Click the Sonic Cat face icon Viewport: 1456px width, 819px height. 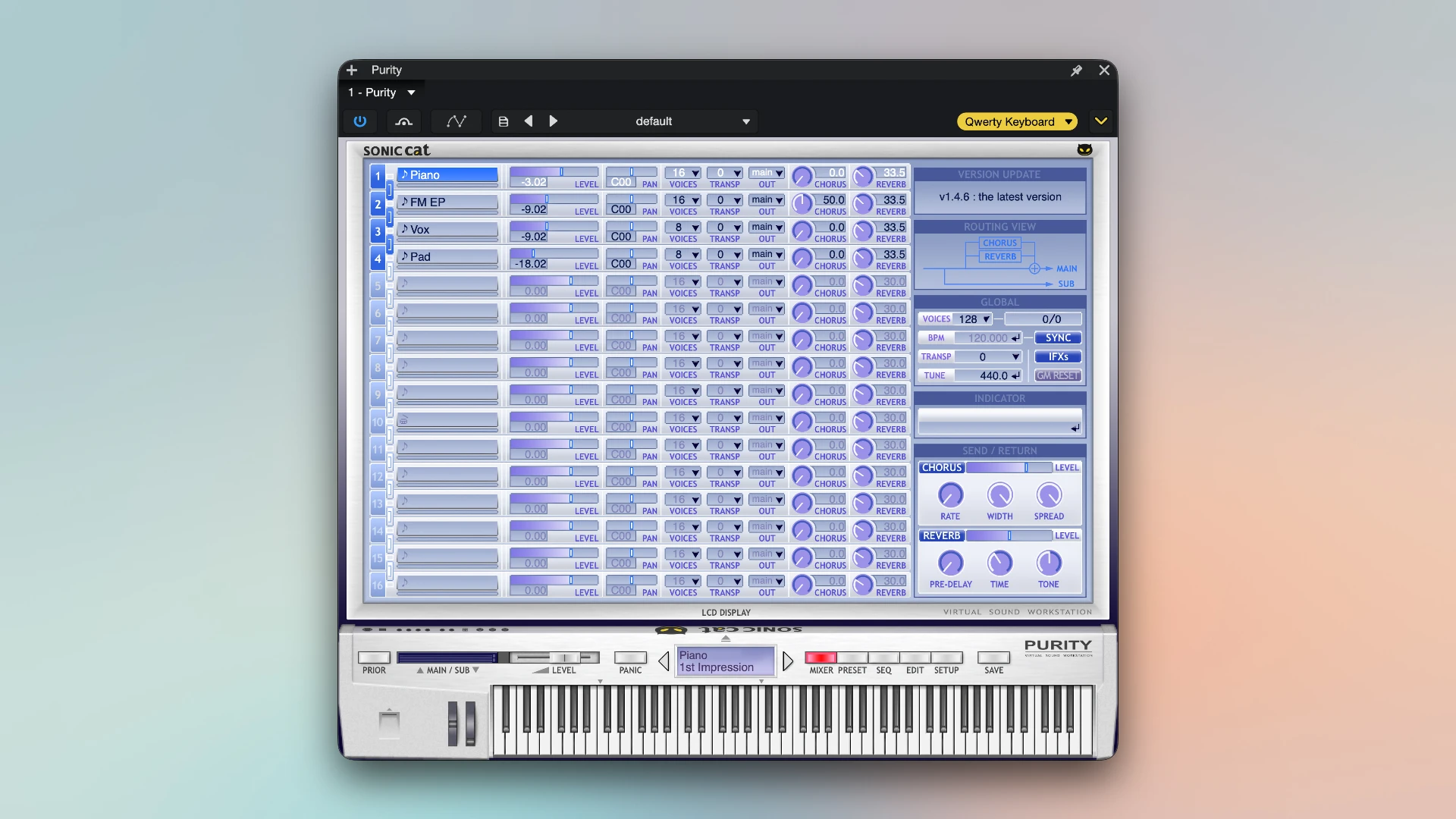(x=1085, y=149)
